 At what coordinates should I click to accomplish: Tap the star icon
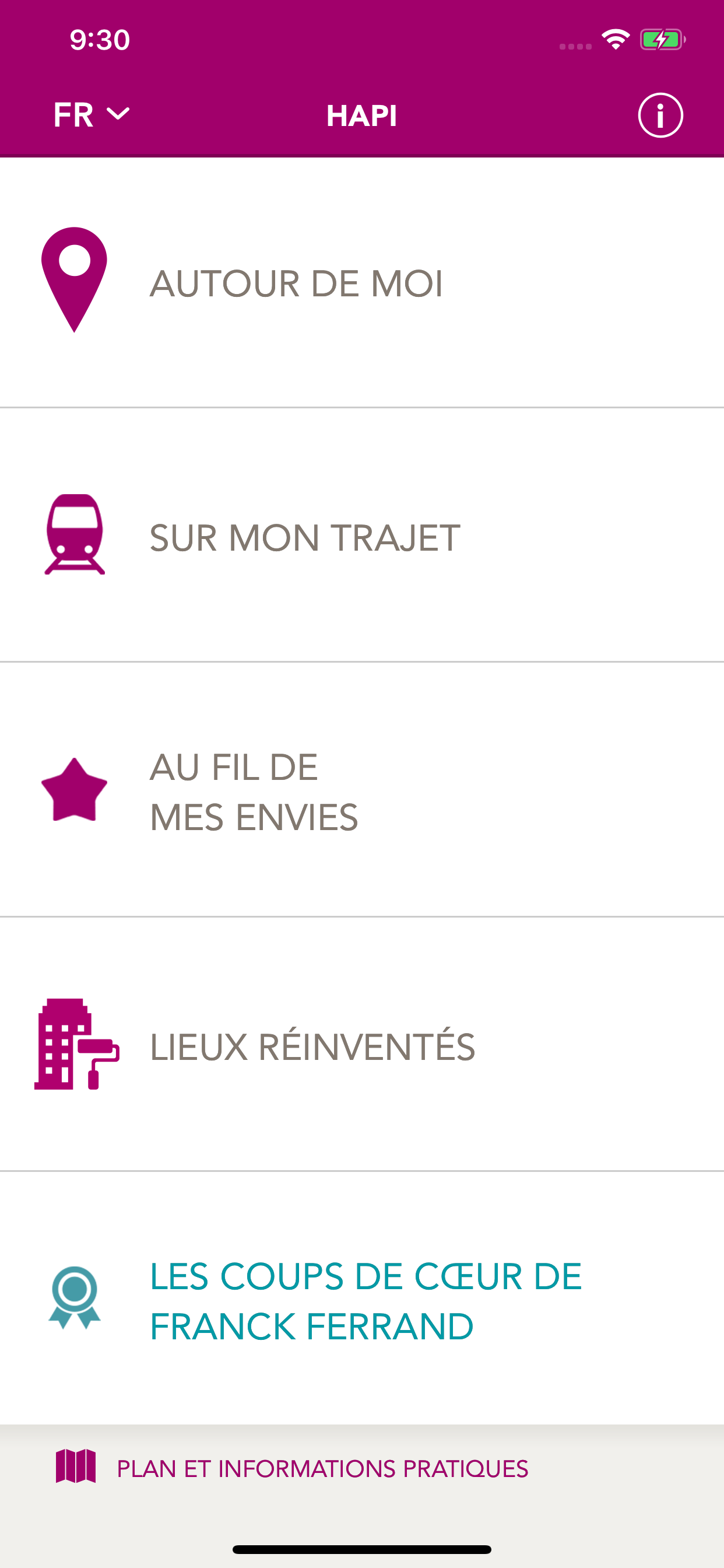(x=74, y=789)
